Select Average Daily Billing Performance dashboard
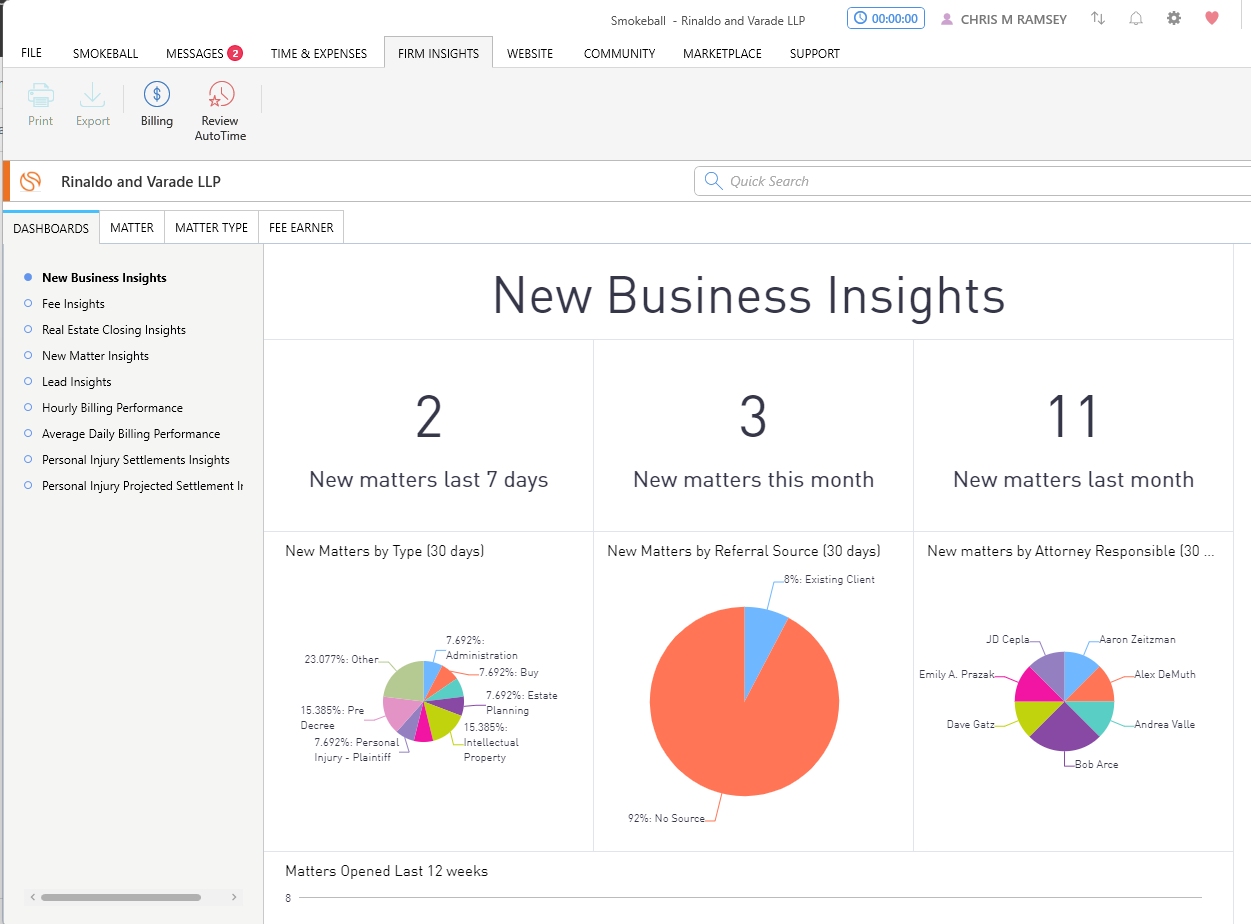 [131, 434]
